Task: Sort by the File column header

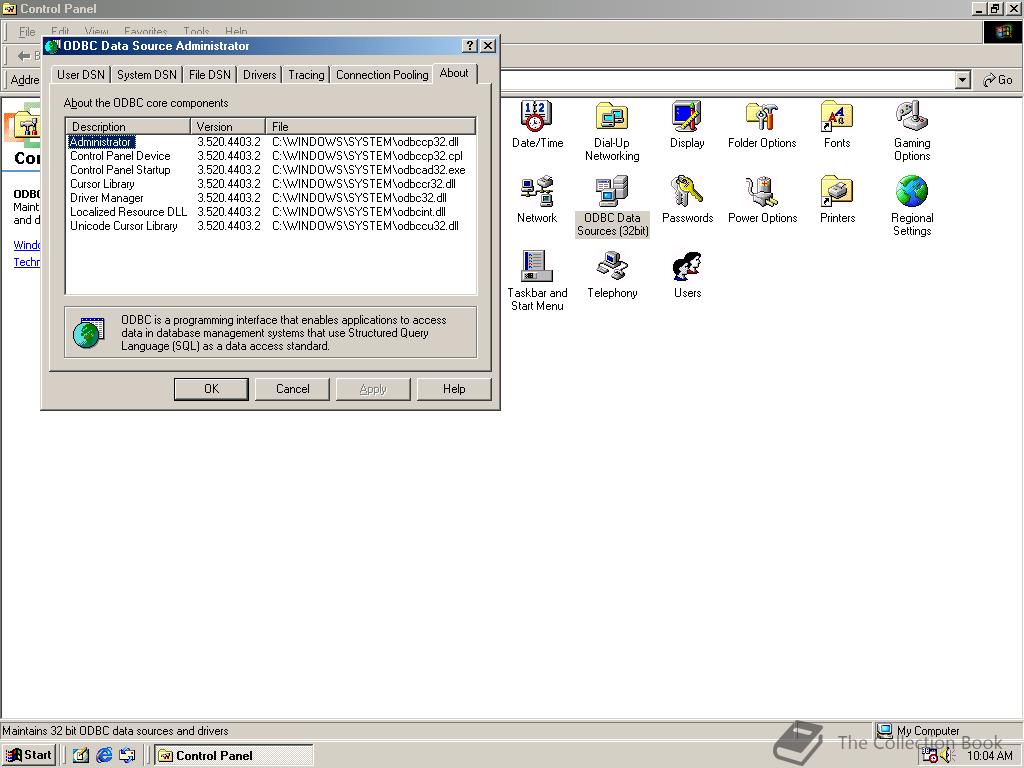Action: pos(370,127)
